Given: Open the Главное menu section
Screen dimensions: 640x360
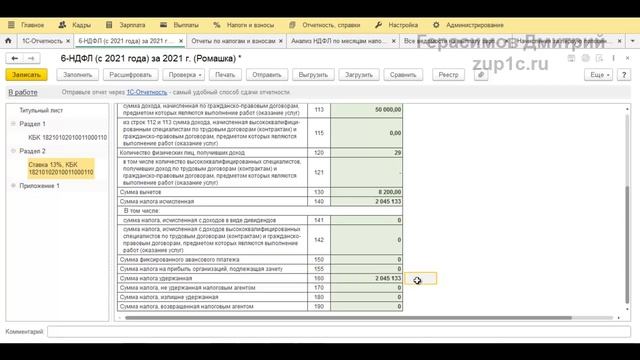Looking at the screenshot, I should (32, 25).
